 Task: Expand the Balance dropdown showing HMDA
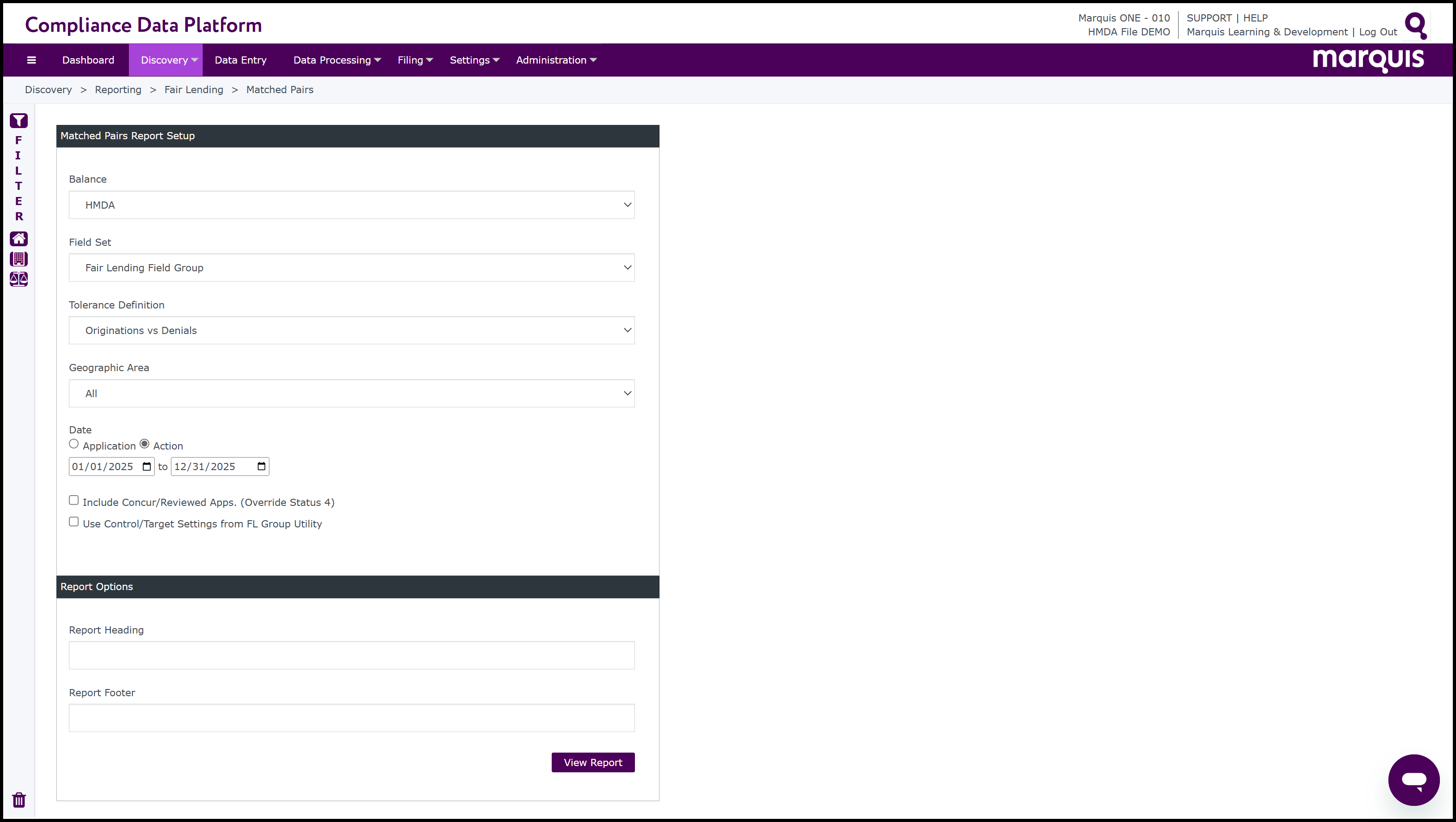pyautogui.click(x=352, y=205)
